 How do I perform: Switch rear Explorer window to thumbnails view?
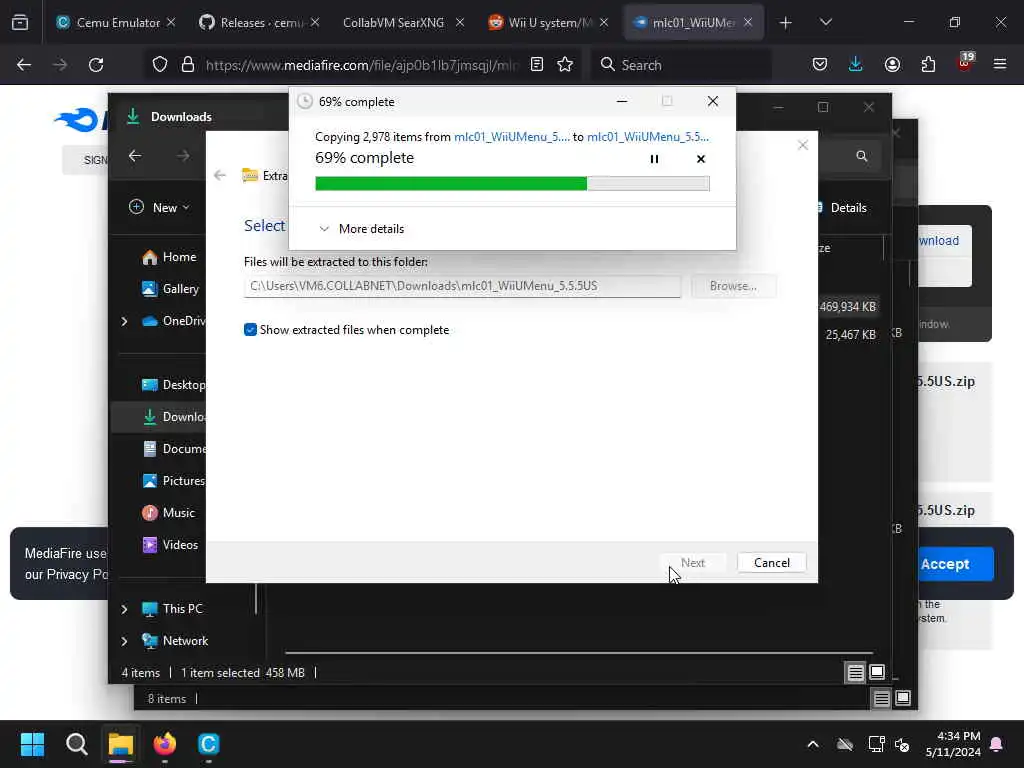(903, 699)
